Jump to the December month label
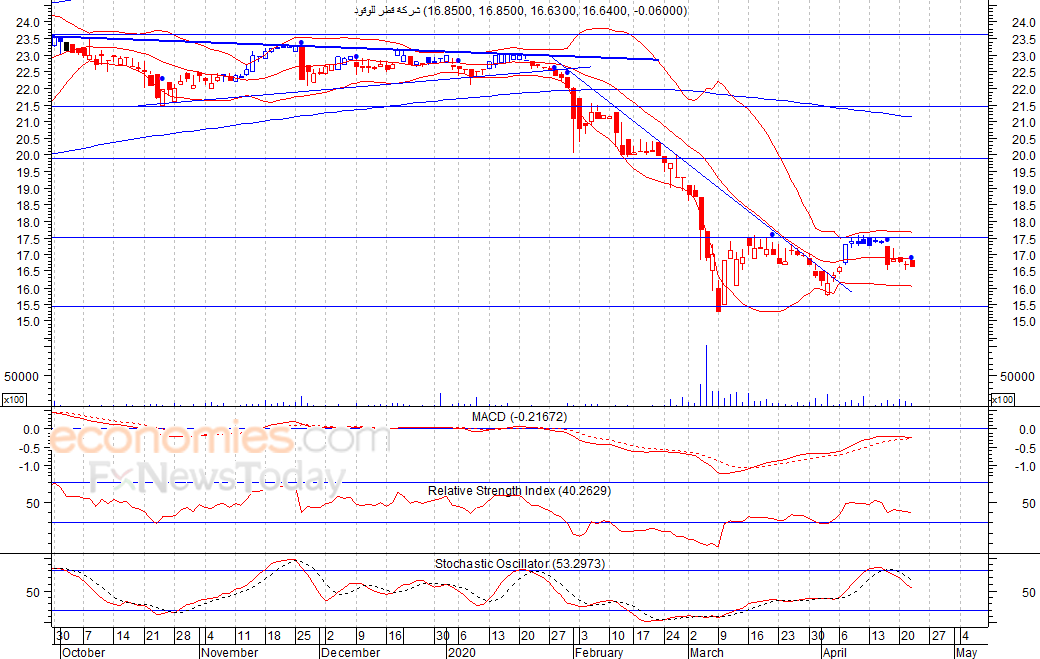This screenshot has width=1040, height=659. [352, 652]
